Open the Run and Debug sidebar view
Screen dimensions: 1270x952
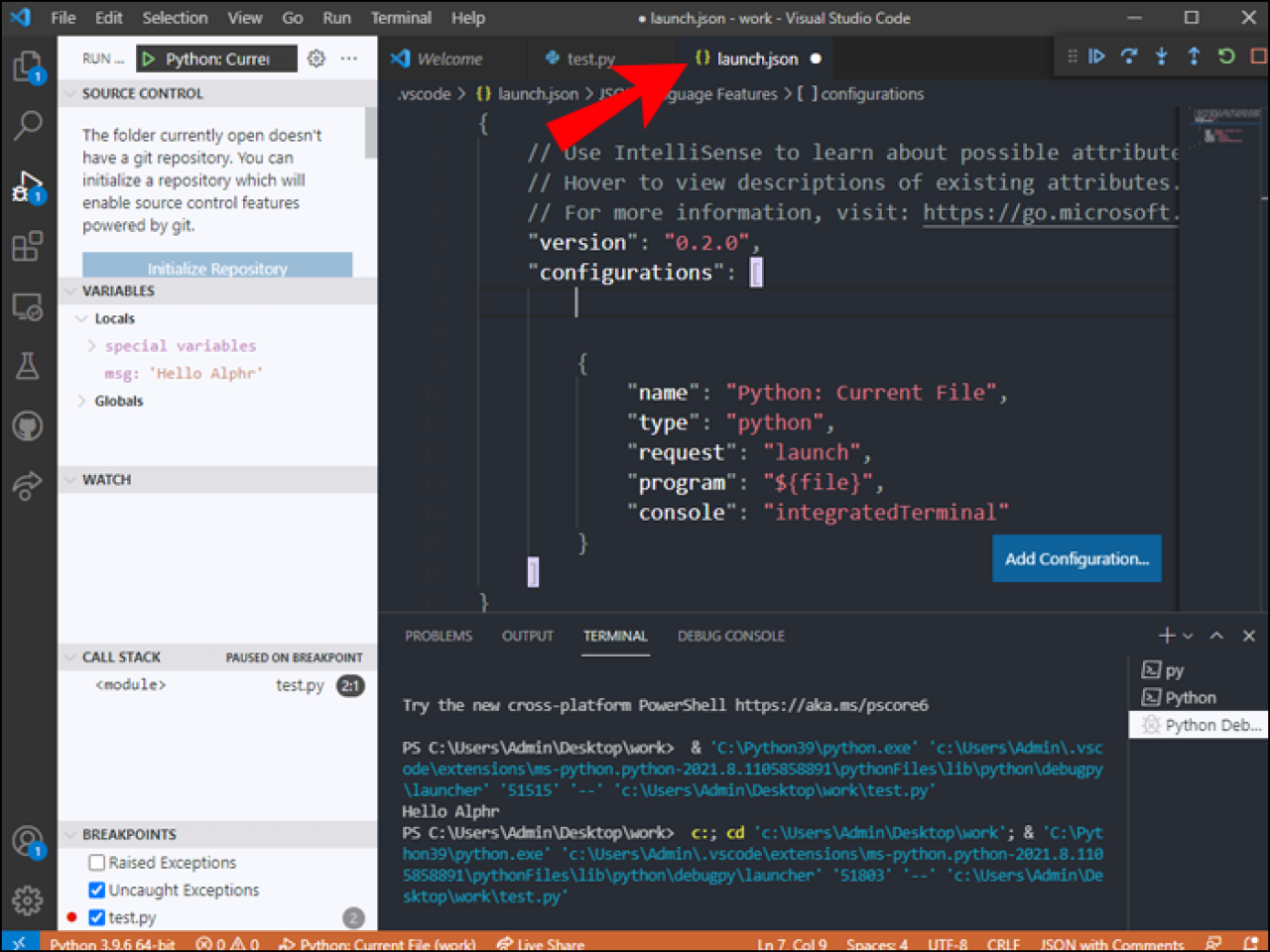point(27,186)
